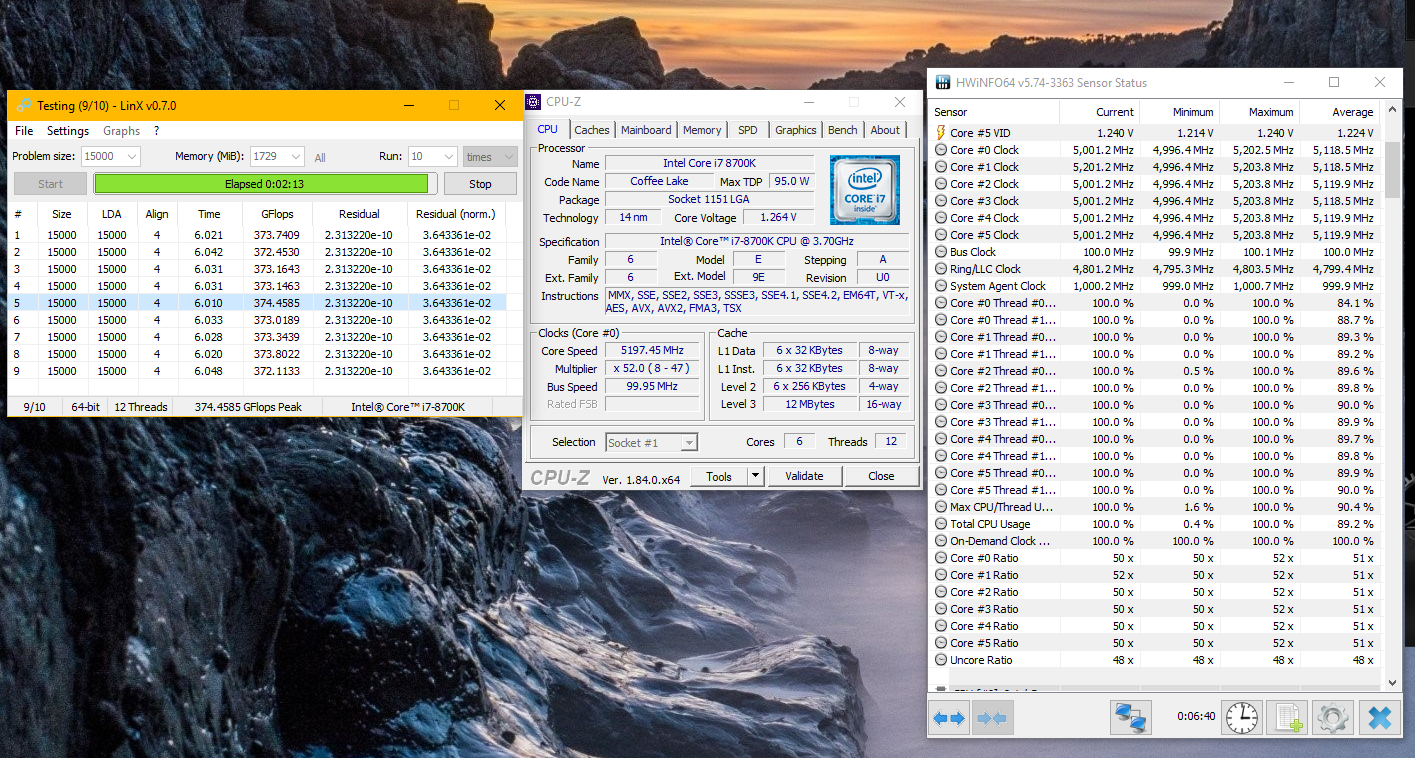Click the blue expand-columns arrows icon in HWiNFO
The width and height of the screenshot is (1415, 758).
pyautogui.click(x=949, y=718)
